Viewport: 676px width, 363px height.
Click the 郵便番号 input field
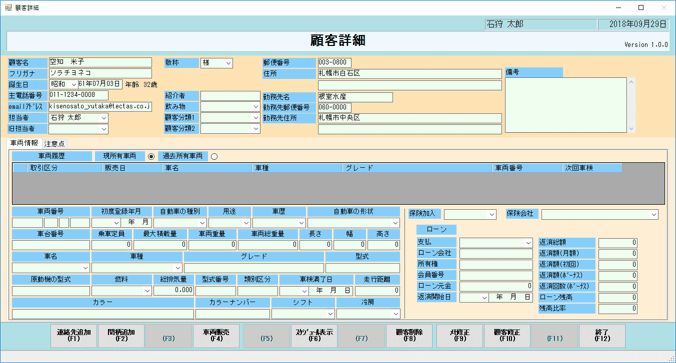click(335, 63)
